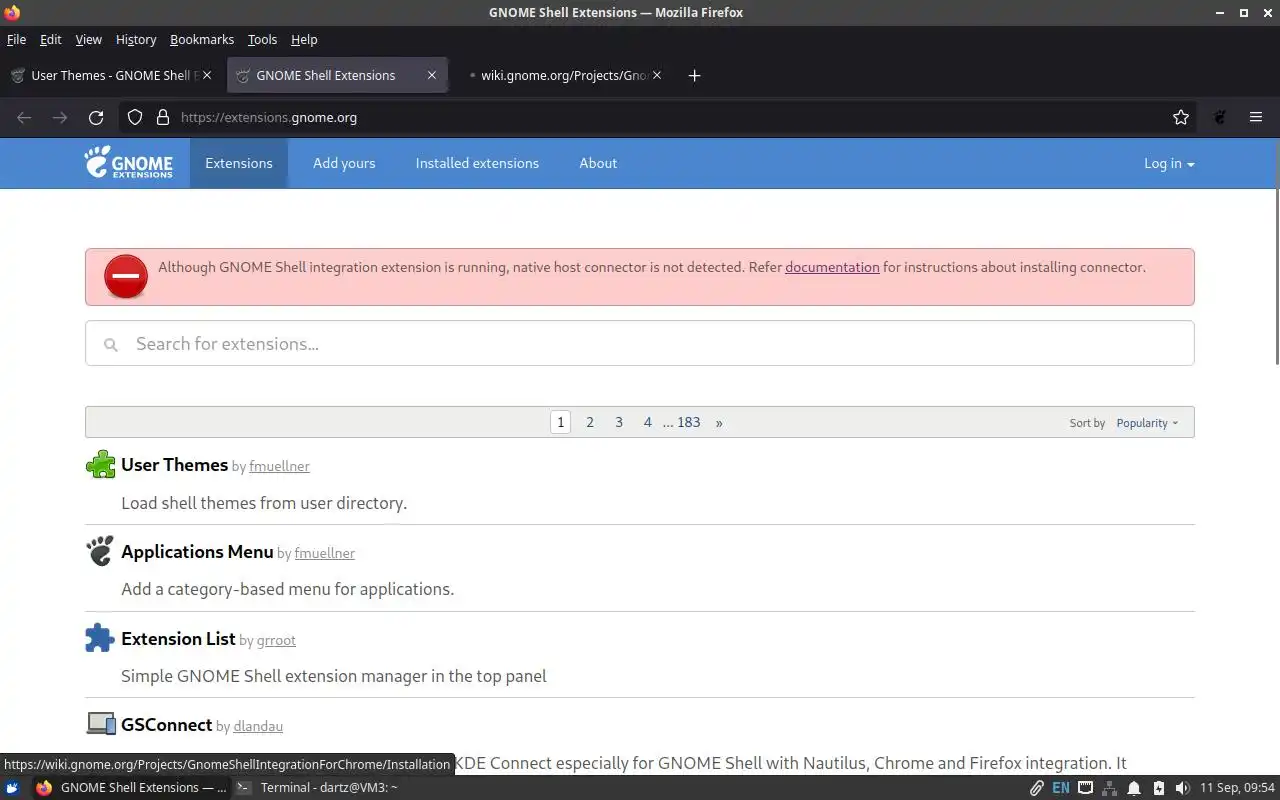The width and height of the screenshot is (1280, 800).
Task: Open the History menu
Action: (136, 39)
